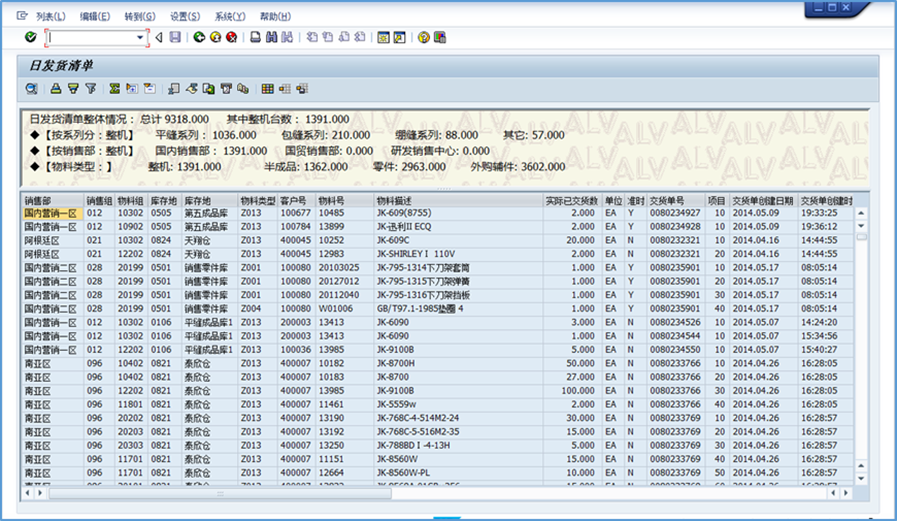Click in the transaction command input field

(90, 37)
